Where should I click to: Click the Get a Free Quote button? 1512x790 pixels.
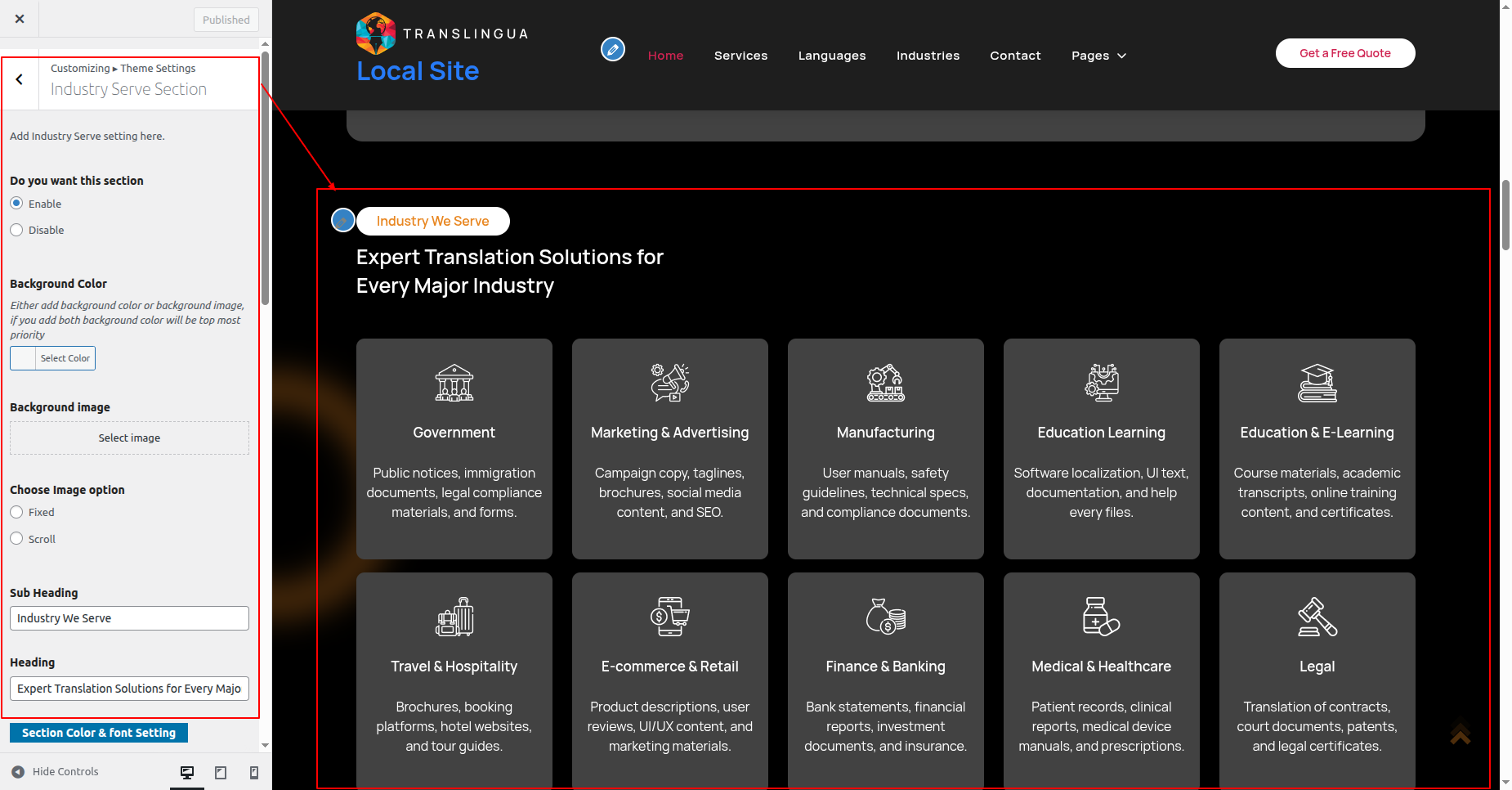tap(1344, 53)
